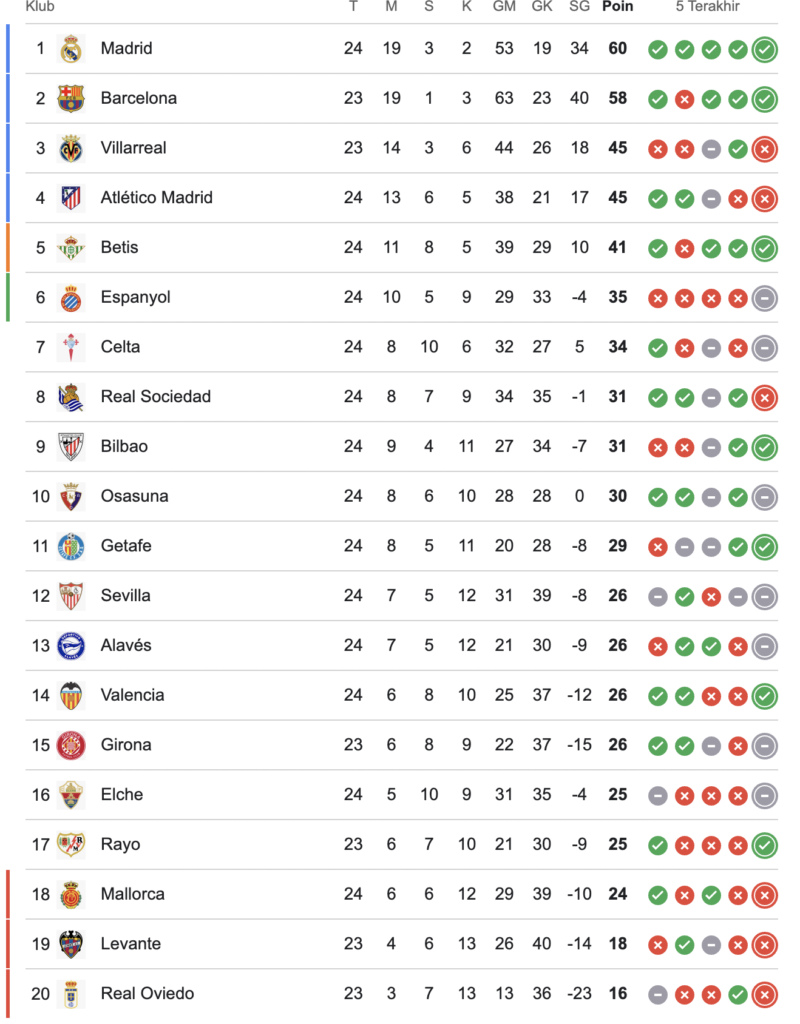Click the Espanyol club crest
Image resolution: width=800 pixels, height=1024 pixels.
tap(71, 297)
